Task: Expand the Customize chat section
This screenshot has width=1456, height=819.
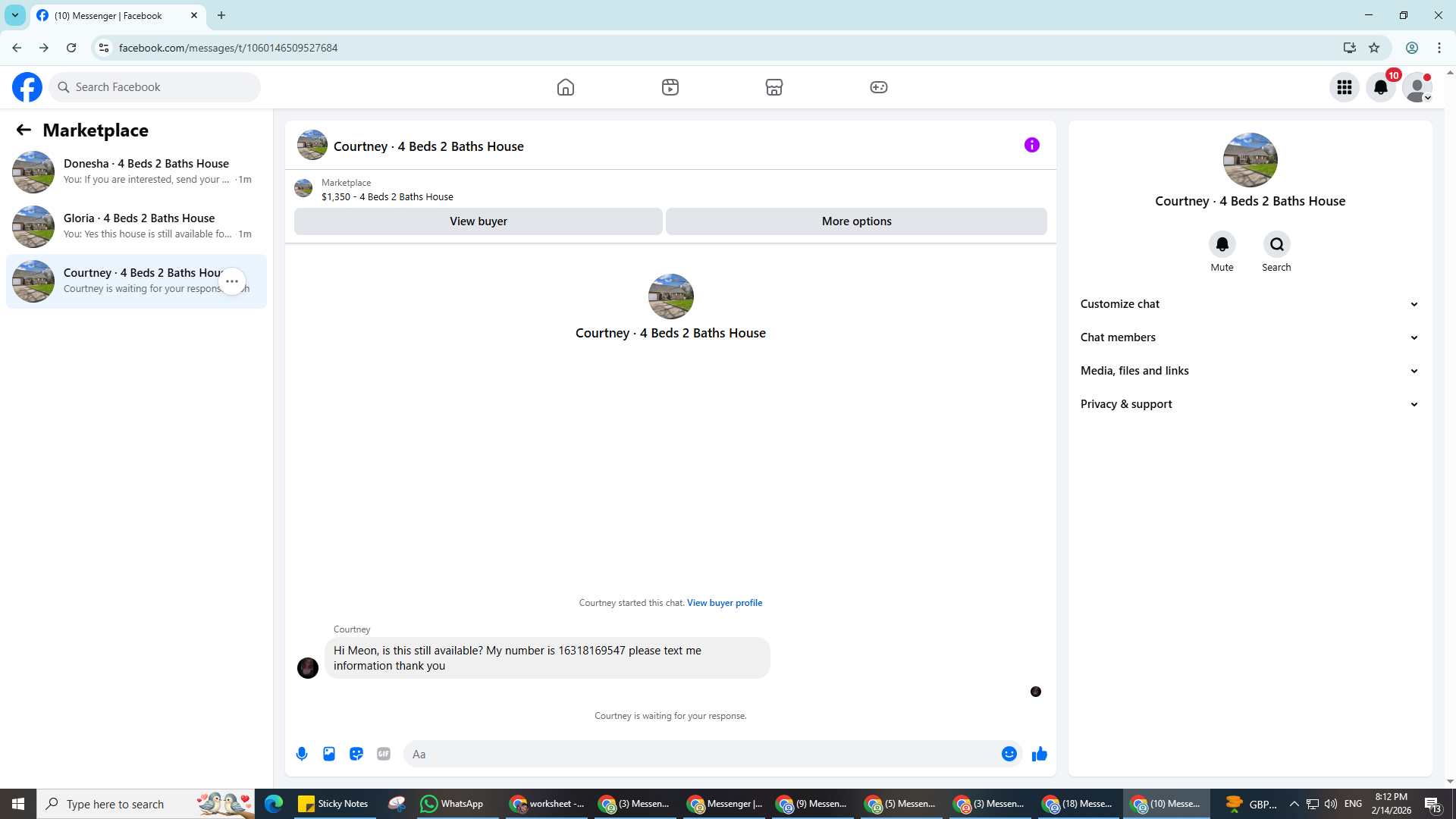Action: (x=1249, y=304)
